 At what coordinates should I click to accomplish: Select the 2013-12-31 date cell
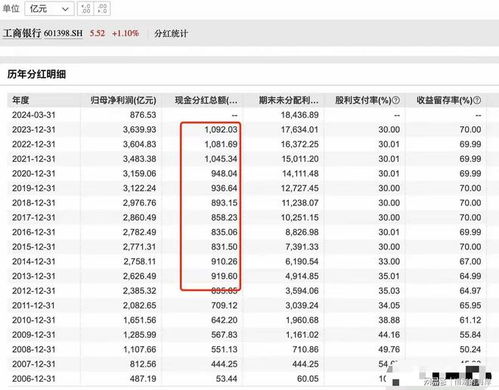[x=34, y=276]
